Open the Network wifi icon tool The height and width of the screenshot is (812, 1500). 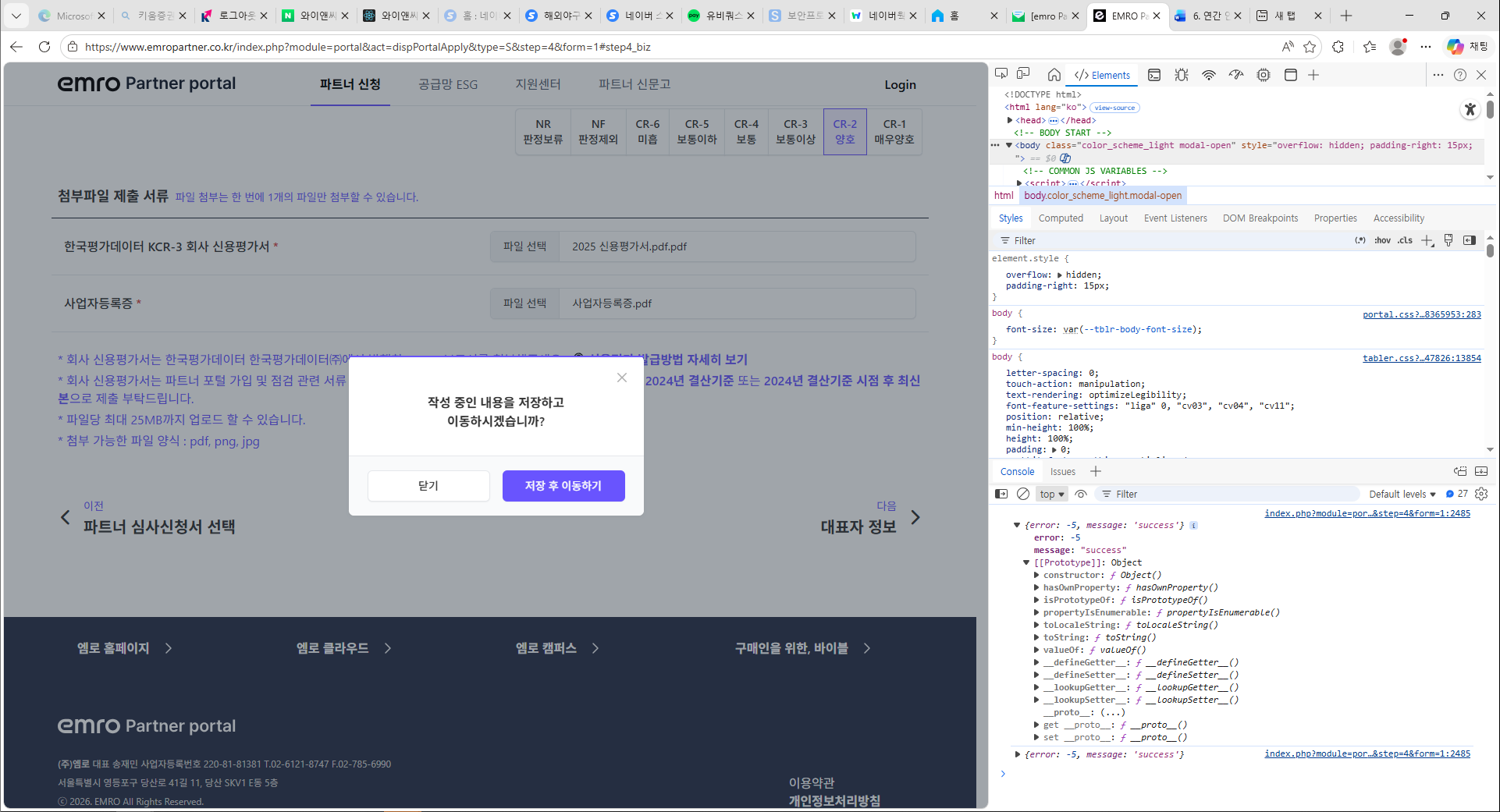[1209, 75]
